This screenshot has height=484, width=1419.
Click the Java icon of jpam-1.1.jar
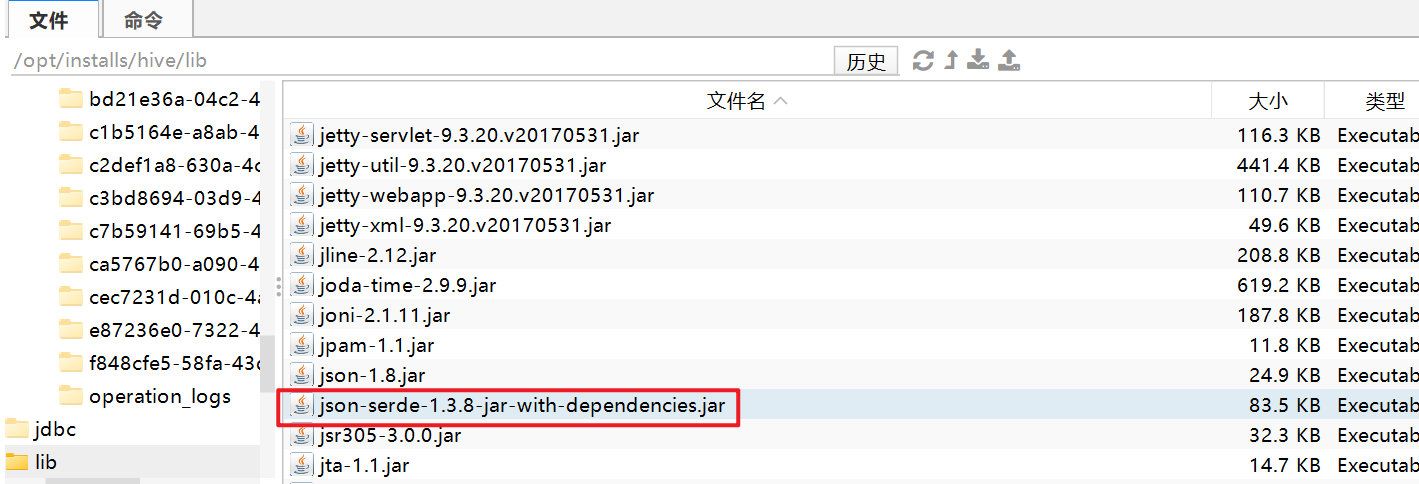[x=301, y=345]
